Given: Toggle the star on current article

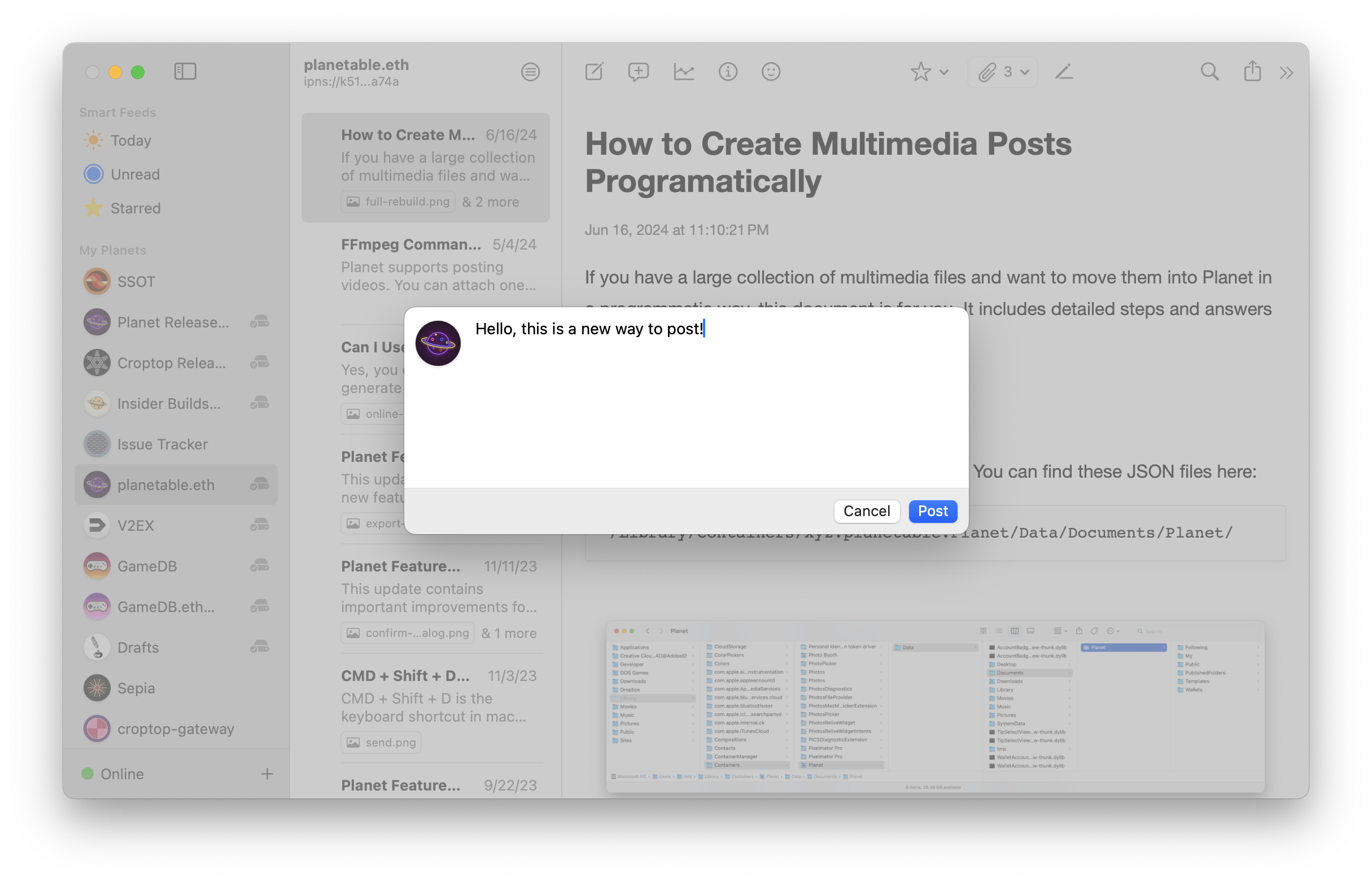Looking at the screenshot, I should 920,72.
